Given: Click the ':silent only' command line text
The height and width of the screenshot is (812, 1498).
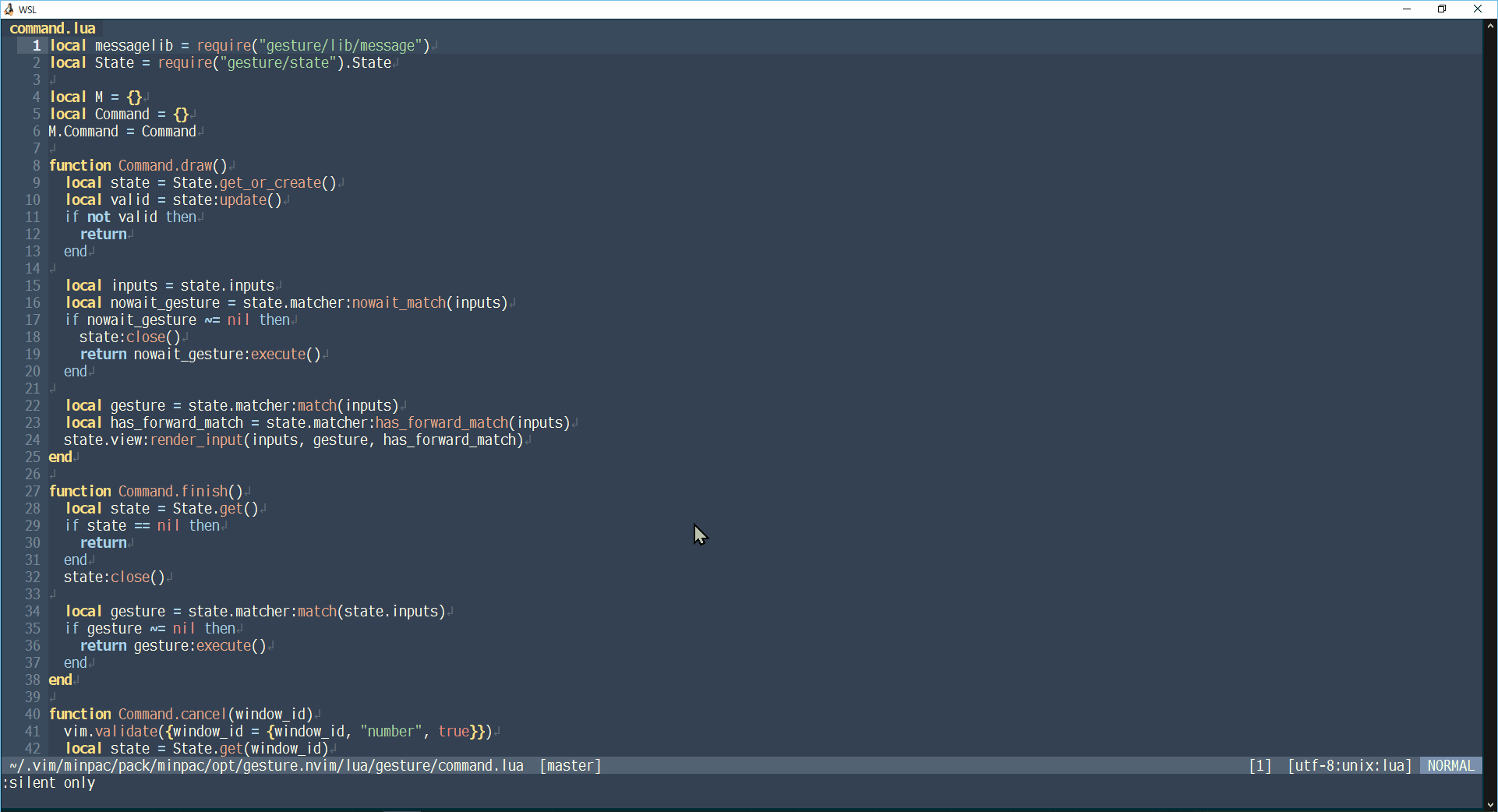Looking at the screenshot, I should coord(48,783).
